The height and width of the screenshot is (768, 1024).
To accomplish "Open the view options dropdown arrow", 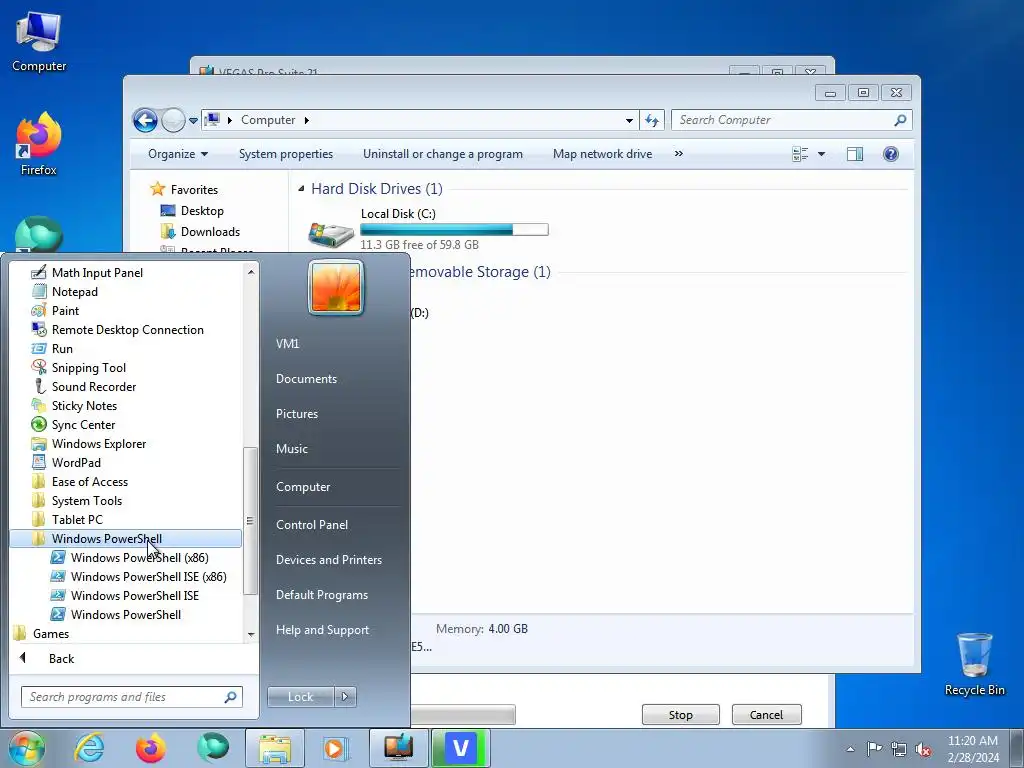I will pyautogui.click(x=822, y=154).
